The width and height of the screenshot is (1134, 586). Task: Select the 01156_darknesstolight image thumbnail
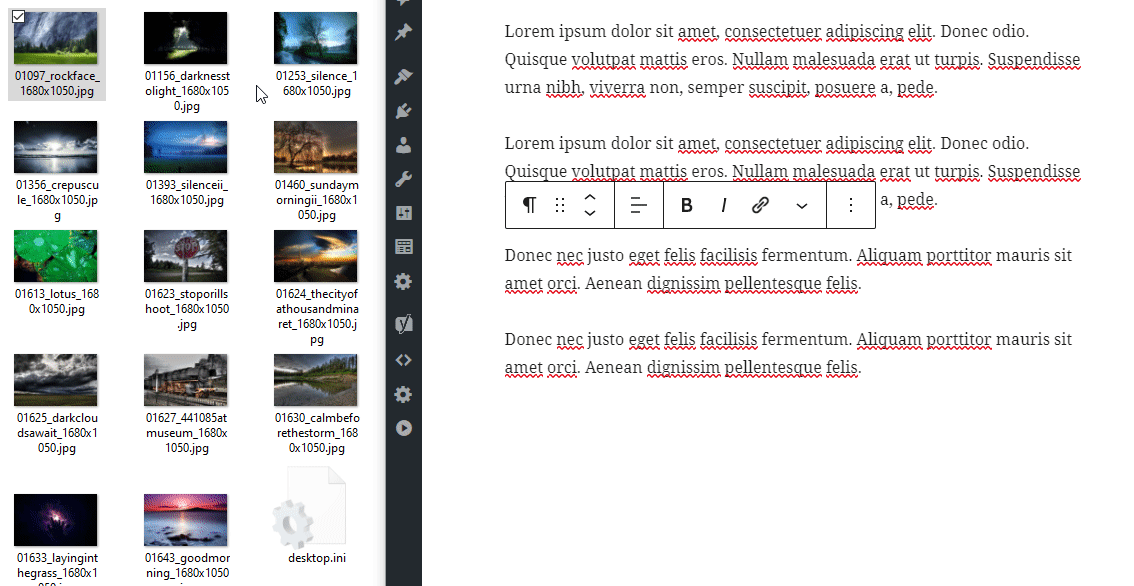[x=186, y=38]
